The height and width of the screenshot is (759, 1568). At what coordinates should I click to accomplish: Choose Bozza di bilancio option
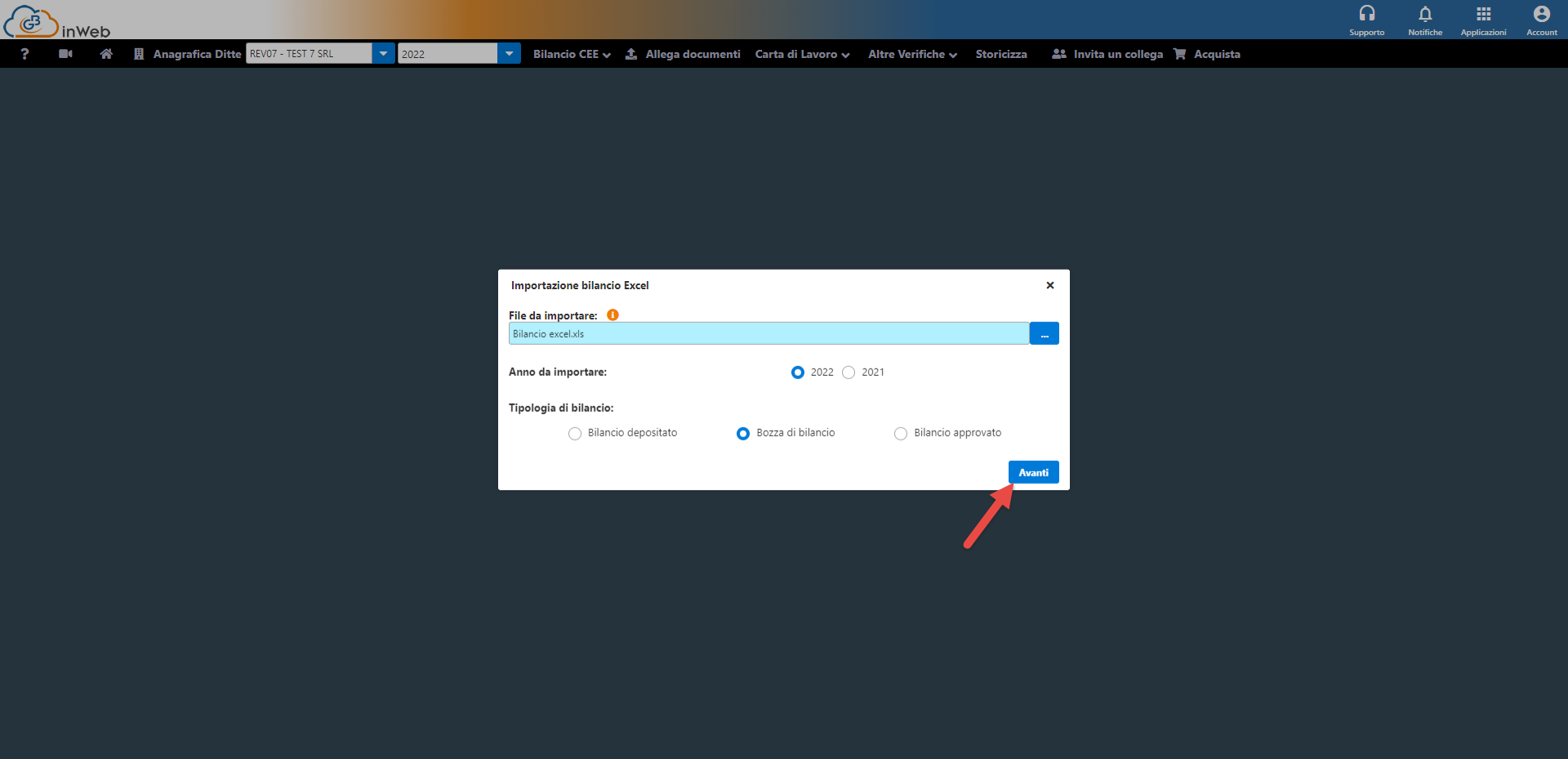coord(743,434)
